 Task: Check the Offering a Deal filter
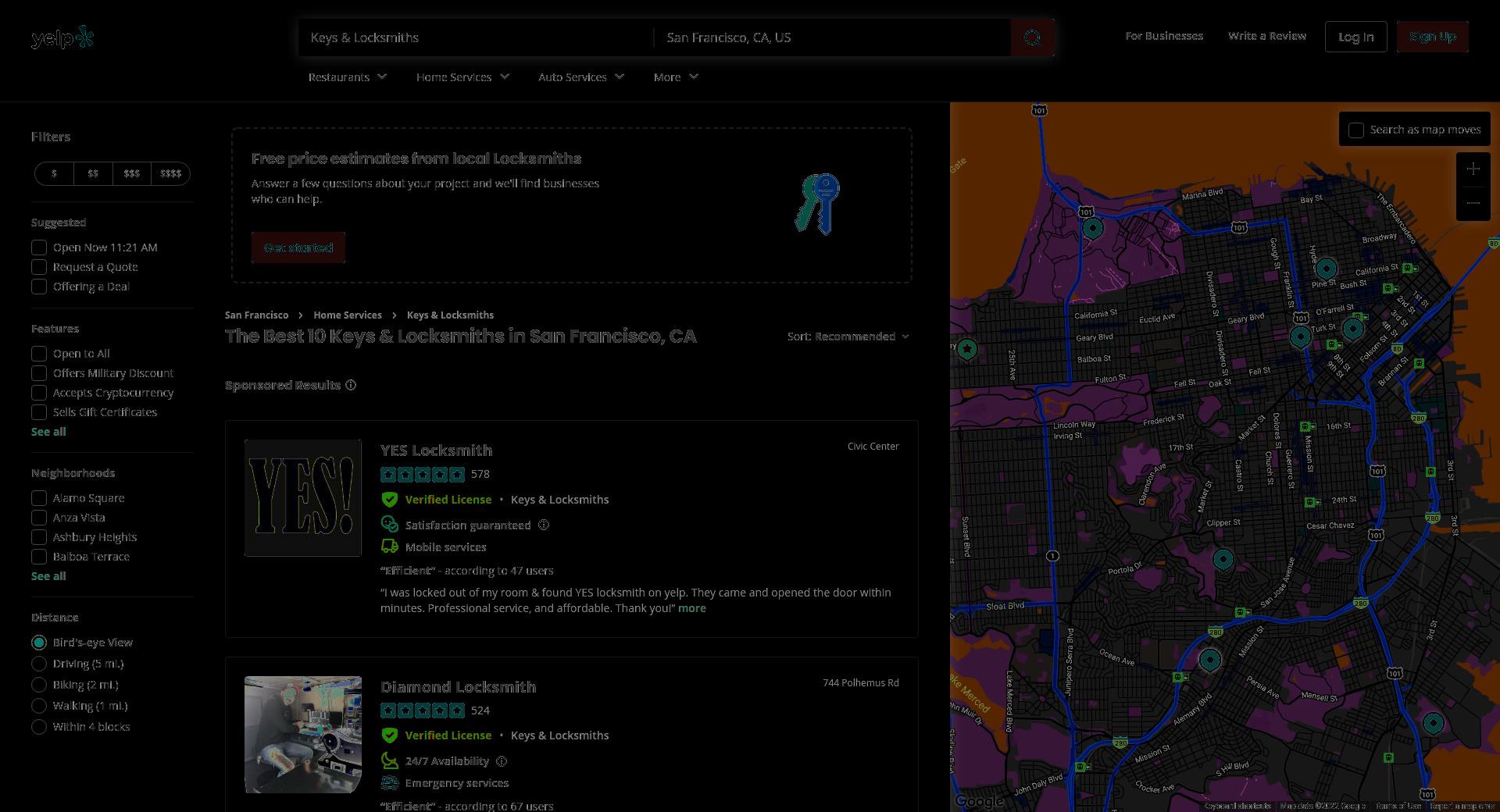[39, 287]
